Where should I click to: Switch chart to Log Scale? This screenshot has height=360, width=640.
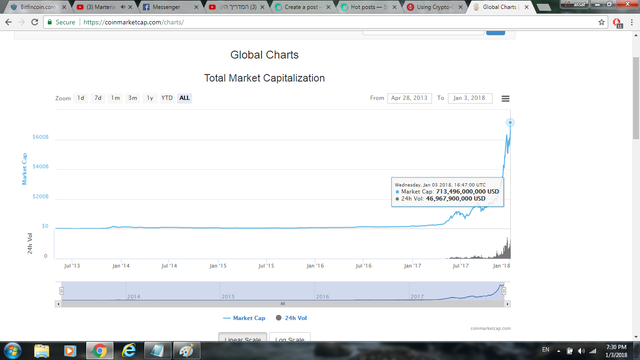[x=290, y=338]
